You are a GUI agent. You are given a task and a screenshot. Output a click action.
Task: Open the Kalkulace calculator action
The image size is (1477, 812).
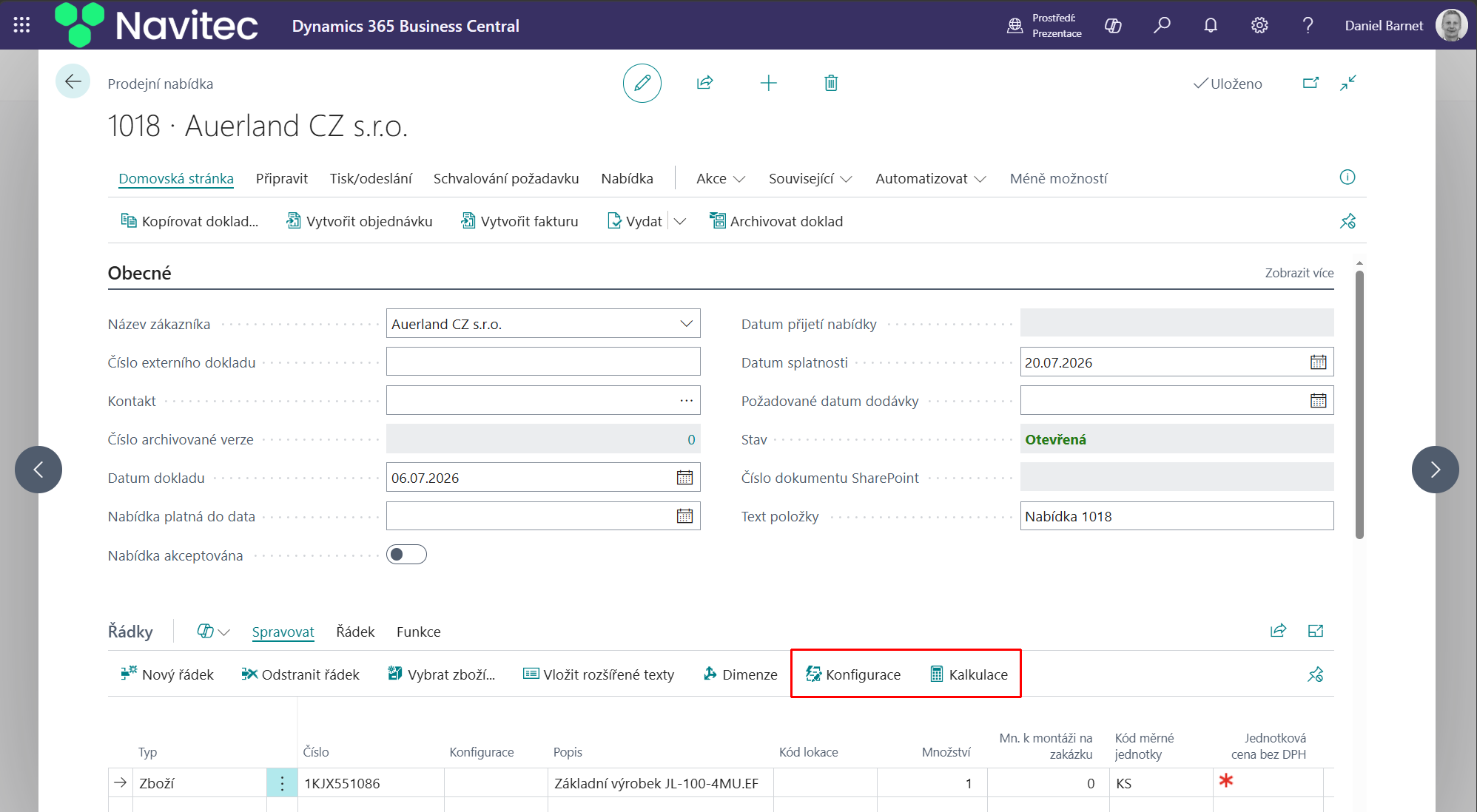coord(969,674)
